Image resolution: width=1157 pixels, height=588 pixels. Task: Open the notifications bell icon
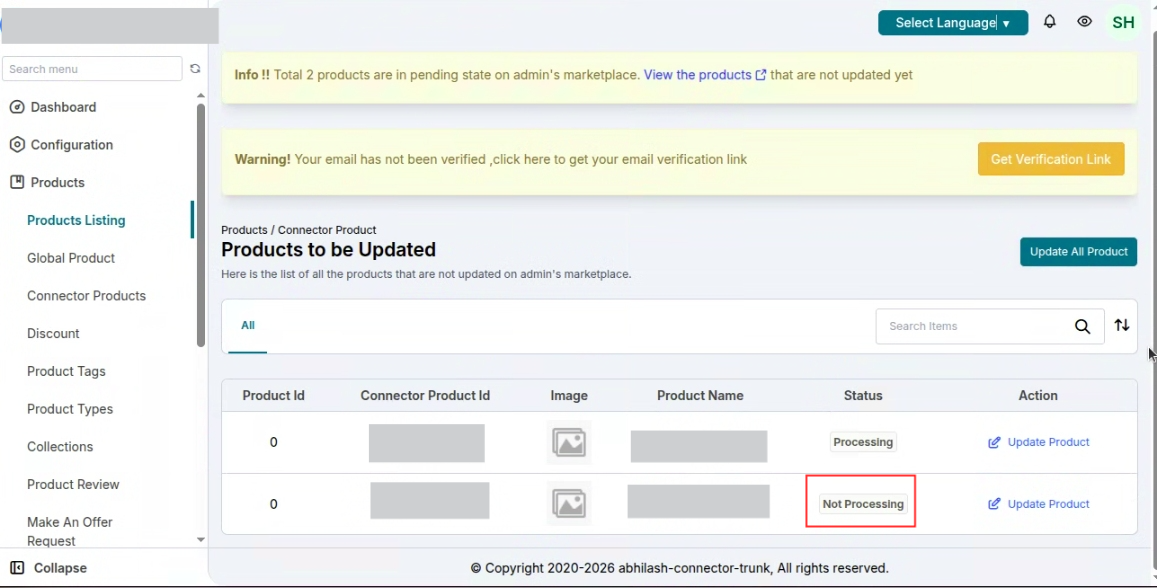tap(1049, 21)
